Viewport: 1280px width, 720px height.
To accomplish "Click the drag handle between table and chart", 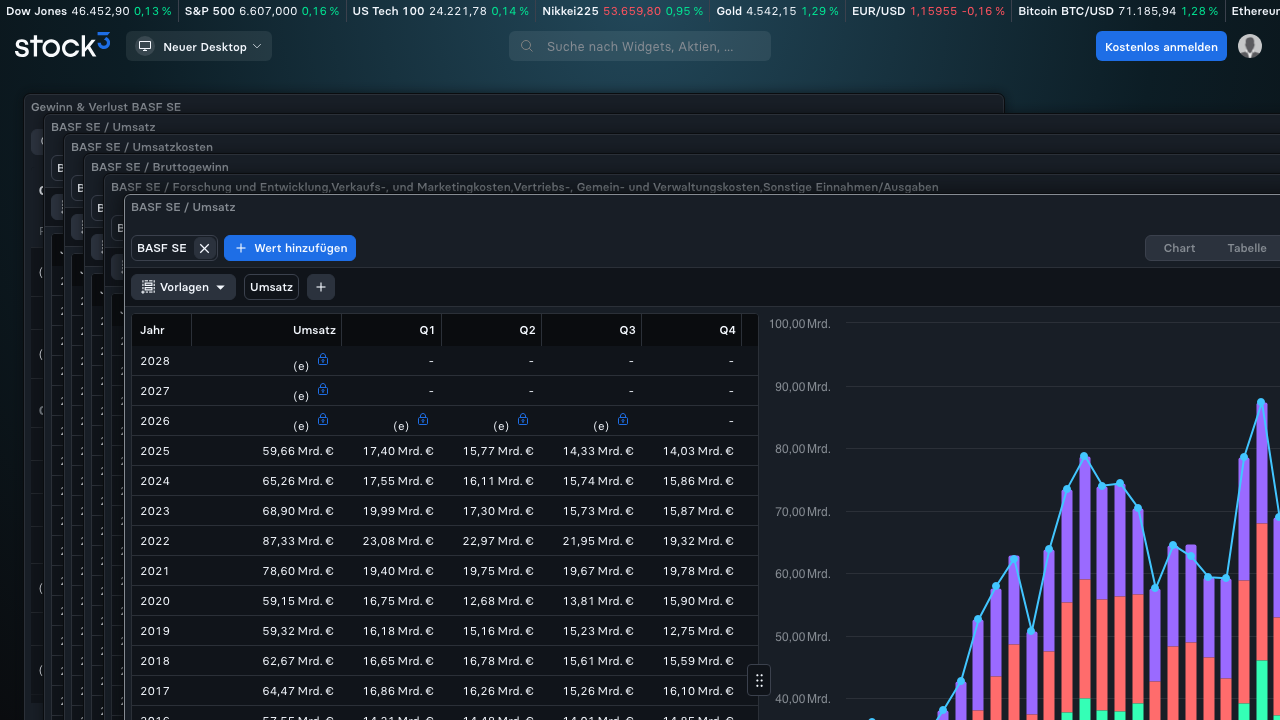I will 759,680.
